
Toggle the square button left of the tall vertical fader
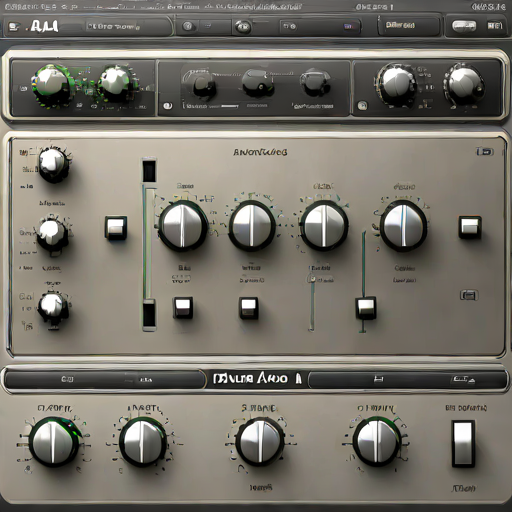[116, 228]
